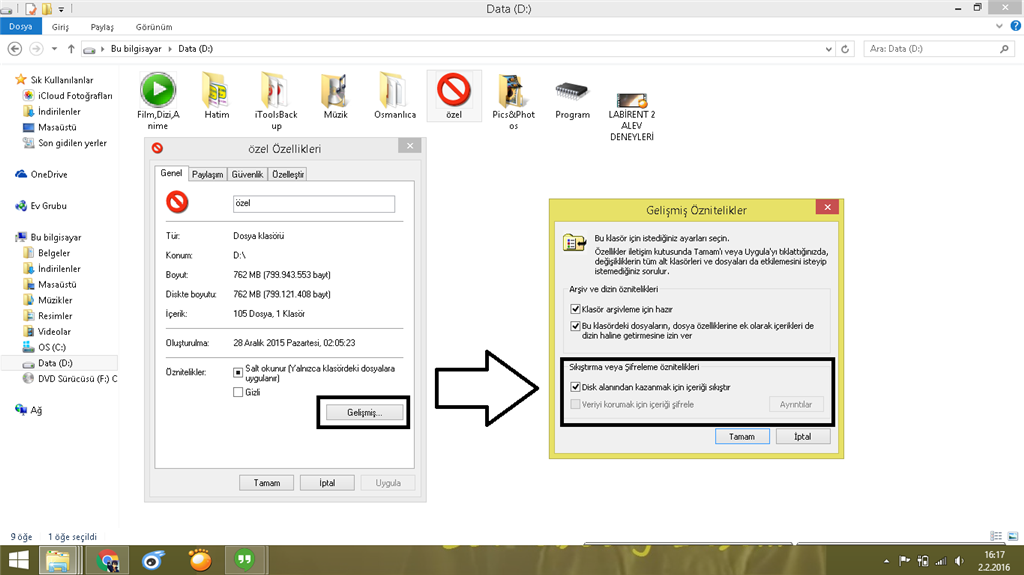
Task: Open the Görünüm ribbon tab
Action: point(153,27)
